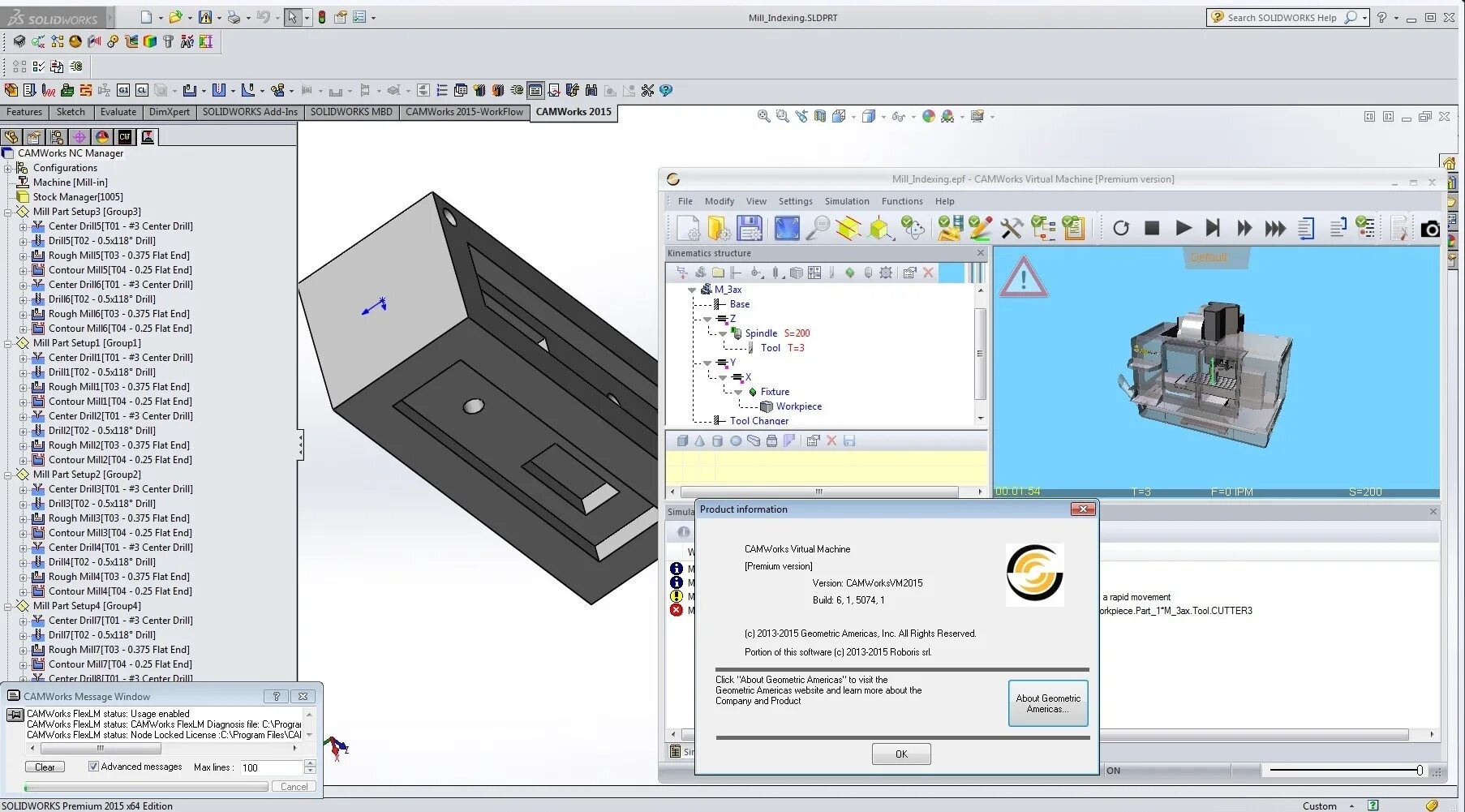Click the double-arrow fast forward button
The height and width of the screenshot is (812, 1465).
[x=1244, y=228]
